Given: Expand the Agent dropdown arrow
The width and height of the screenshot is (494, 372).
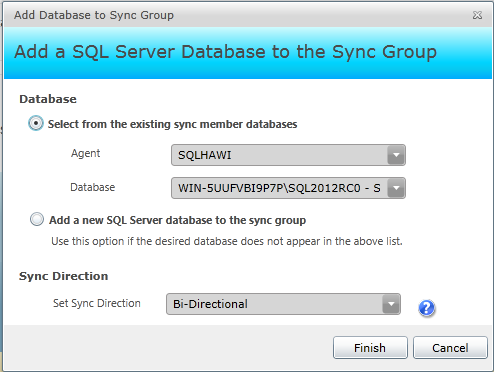Looking at the screenshot, I should (x=396, y=155).
